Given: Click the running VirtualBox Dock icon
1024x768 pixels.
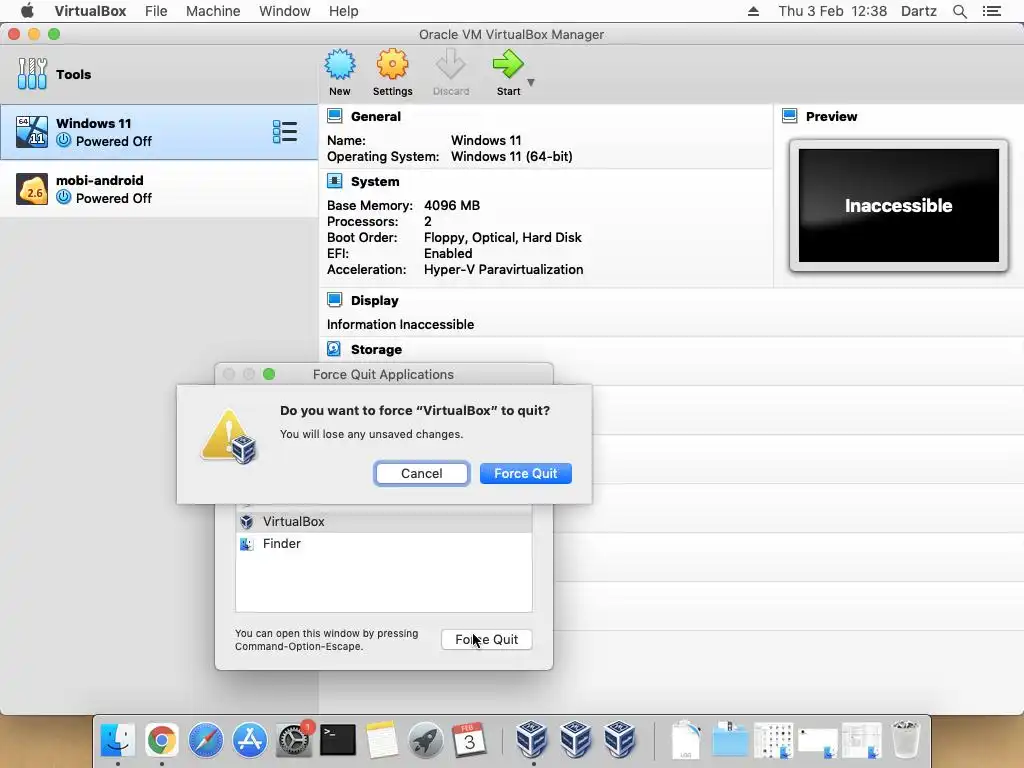Looking at the screenshot, I should click(x=532, y=739).
